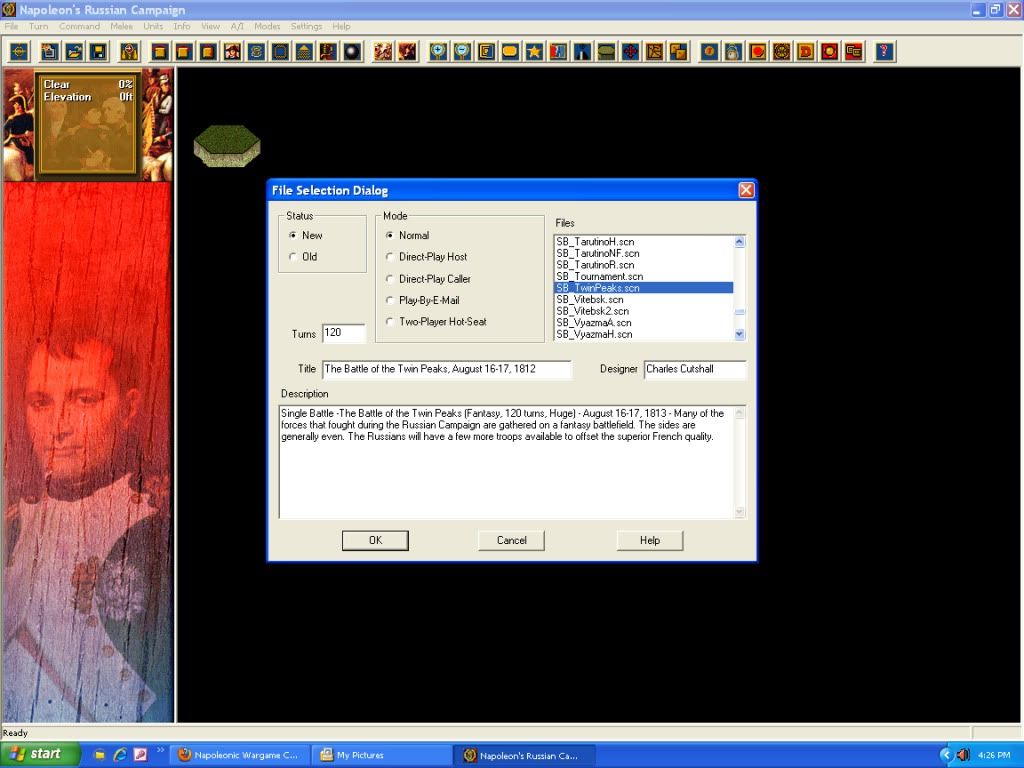
Task: Click the yellow octagon toolbar icon
Action: coord(510,52)
